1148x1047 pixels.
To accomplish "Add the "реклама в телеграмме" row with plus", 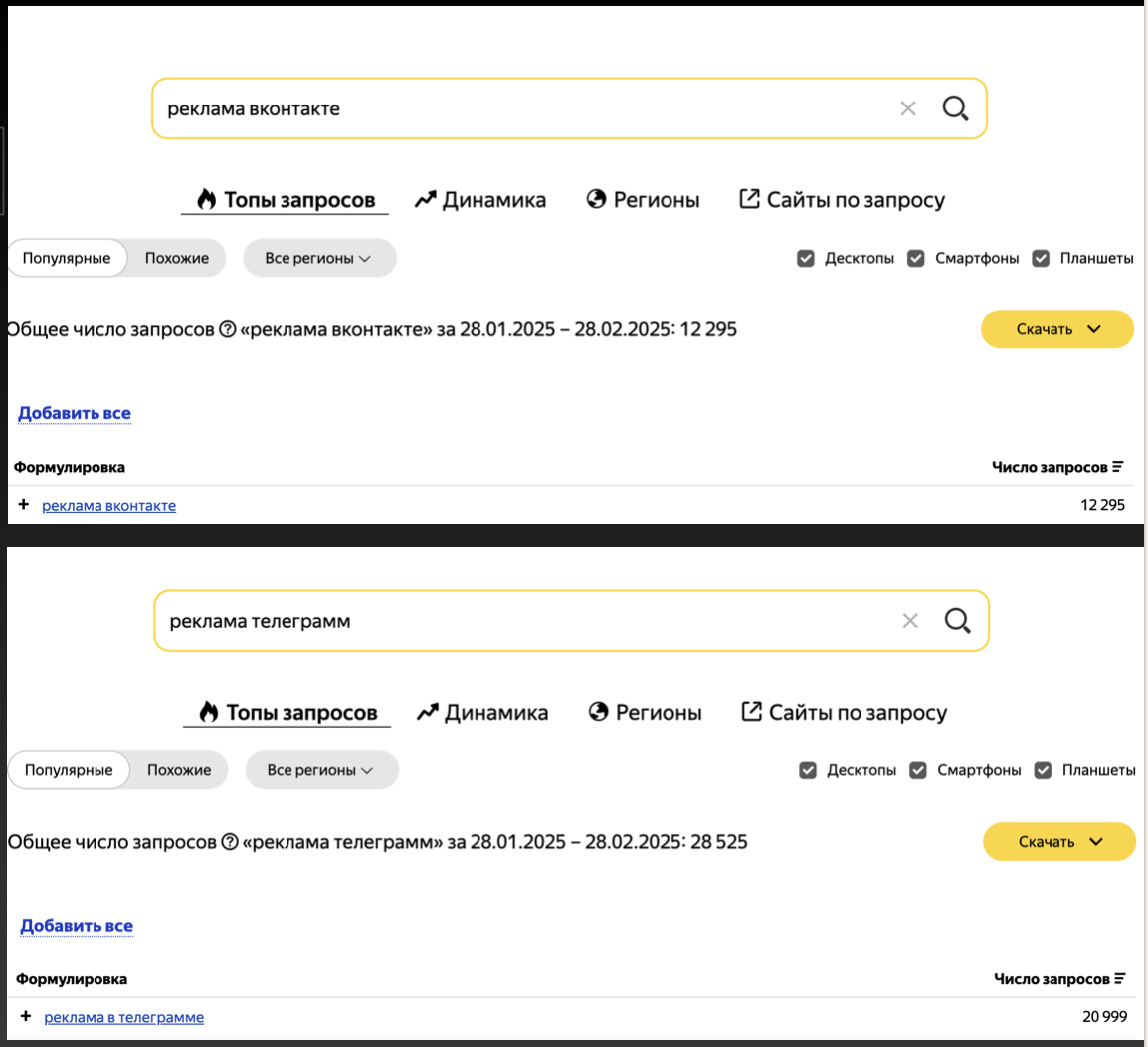I will click(x=26, y=1016).
